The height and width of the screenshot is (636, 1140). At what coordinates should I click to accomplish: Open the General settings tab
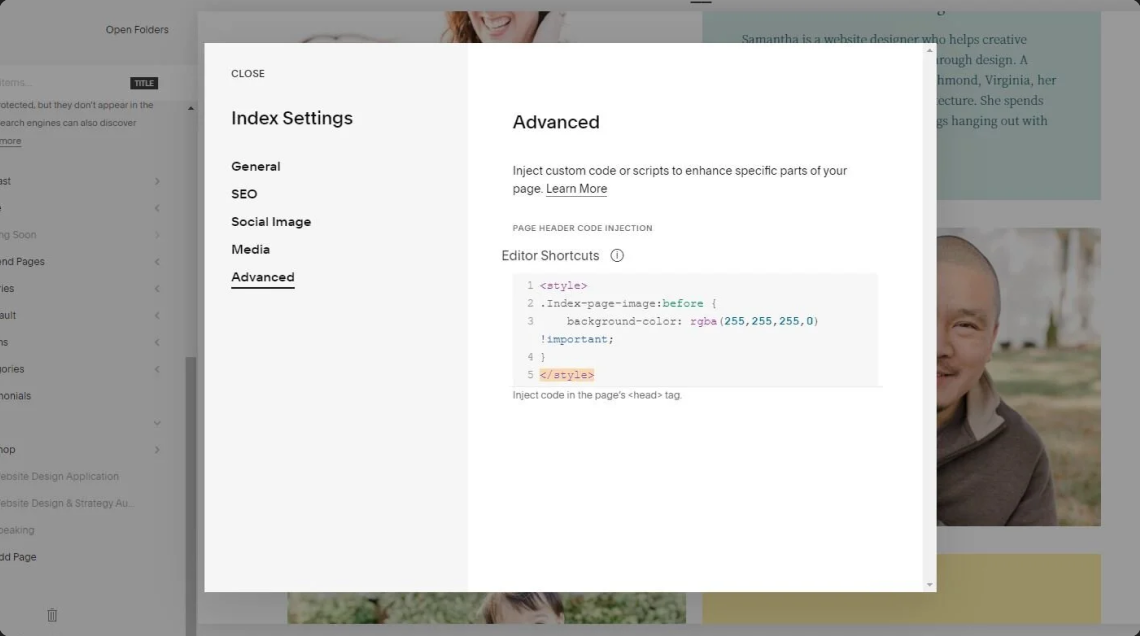pos(255,166)
